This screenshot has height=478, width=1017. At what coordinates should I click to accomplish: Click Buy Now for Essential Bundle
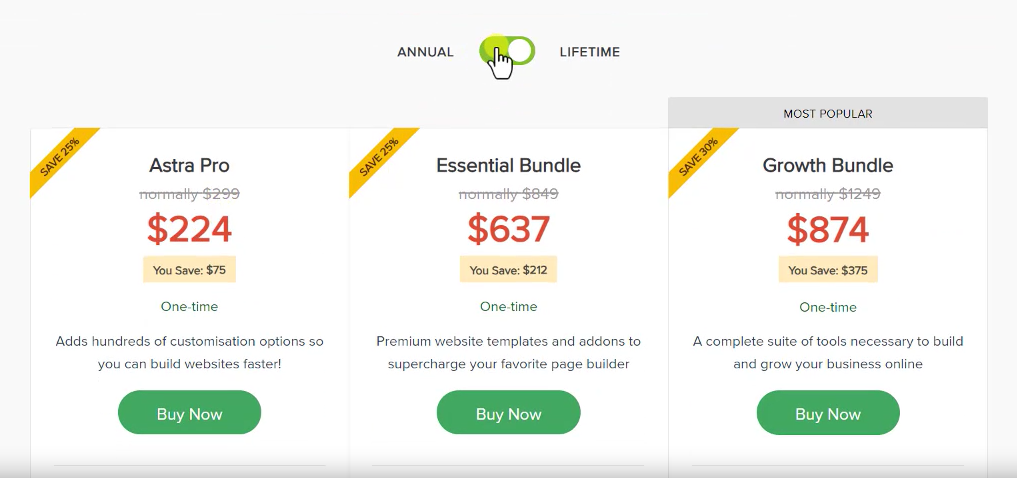[508, 413]
